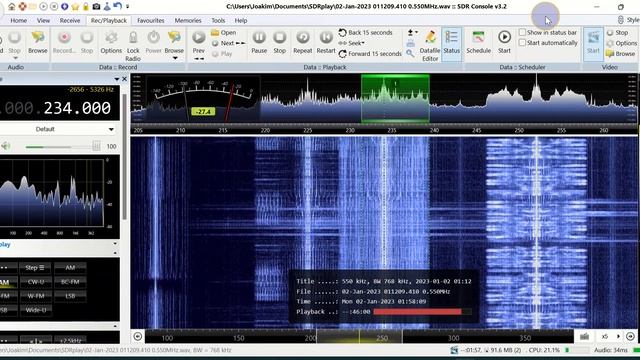Click Next in the playback group
640x360 pixels.
pos(229,43)
